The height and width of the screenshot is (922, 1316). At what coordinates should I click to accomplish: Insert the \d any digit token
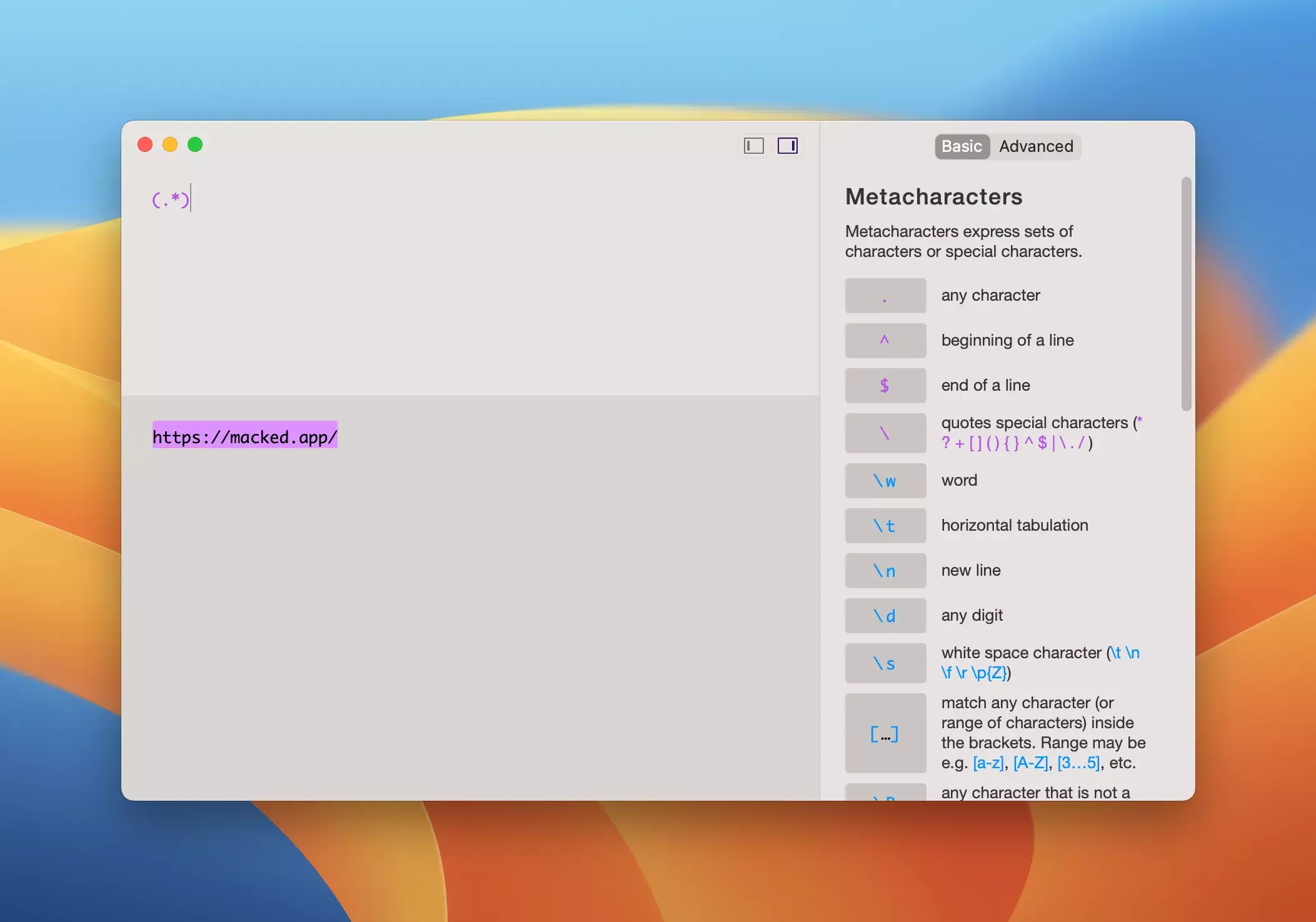point(885,616)
